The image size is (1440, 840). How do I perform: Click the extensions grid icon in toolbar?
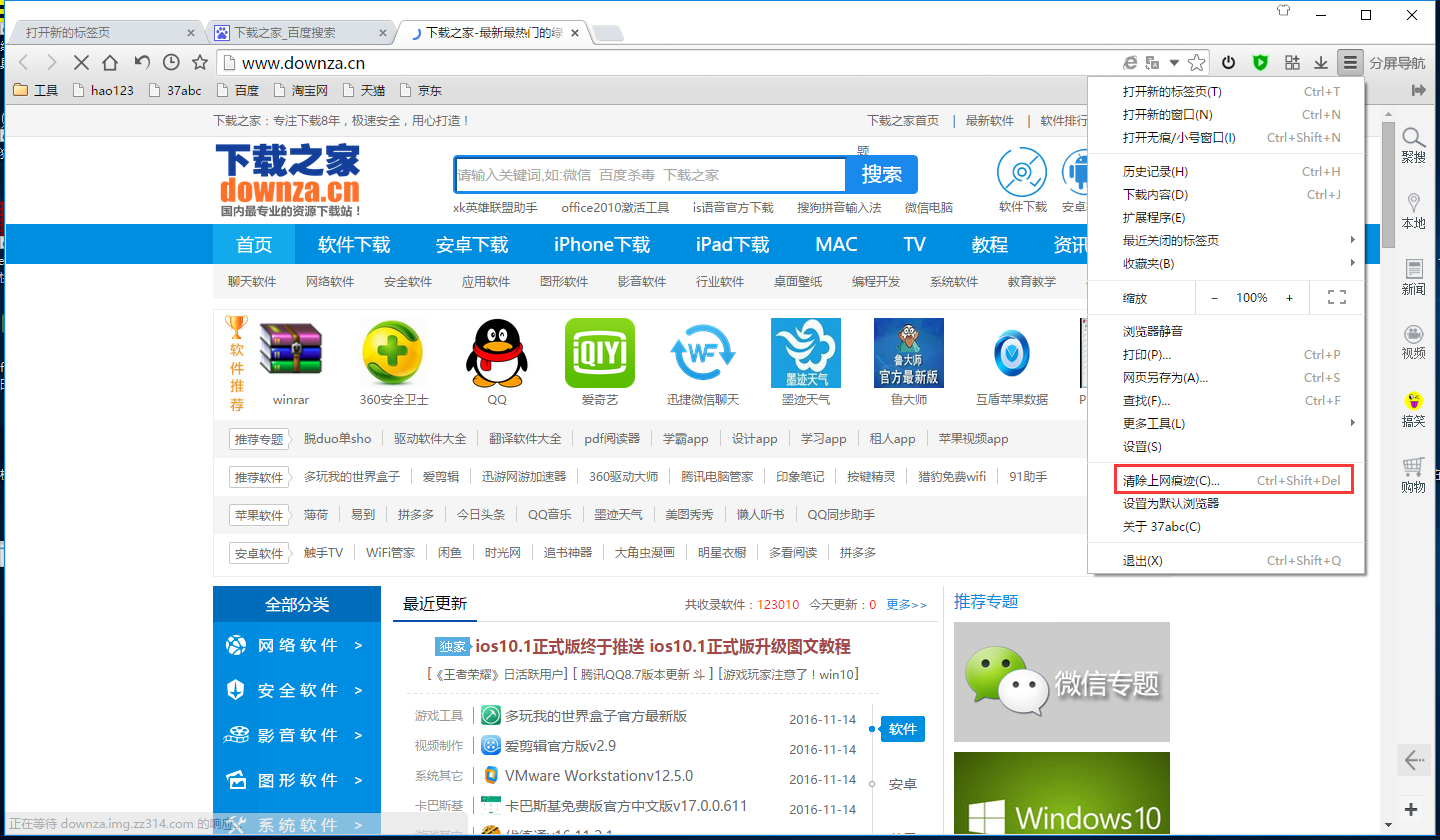pyautogui.click(x=1292, y=63)
